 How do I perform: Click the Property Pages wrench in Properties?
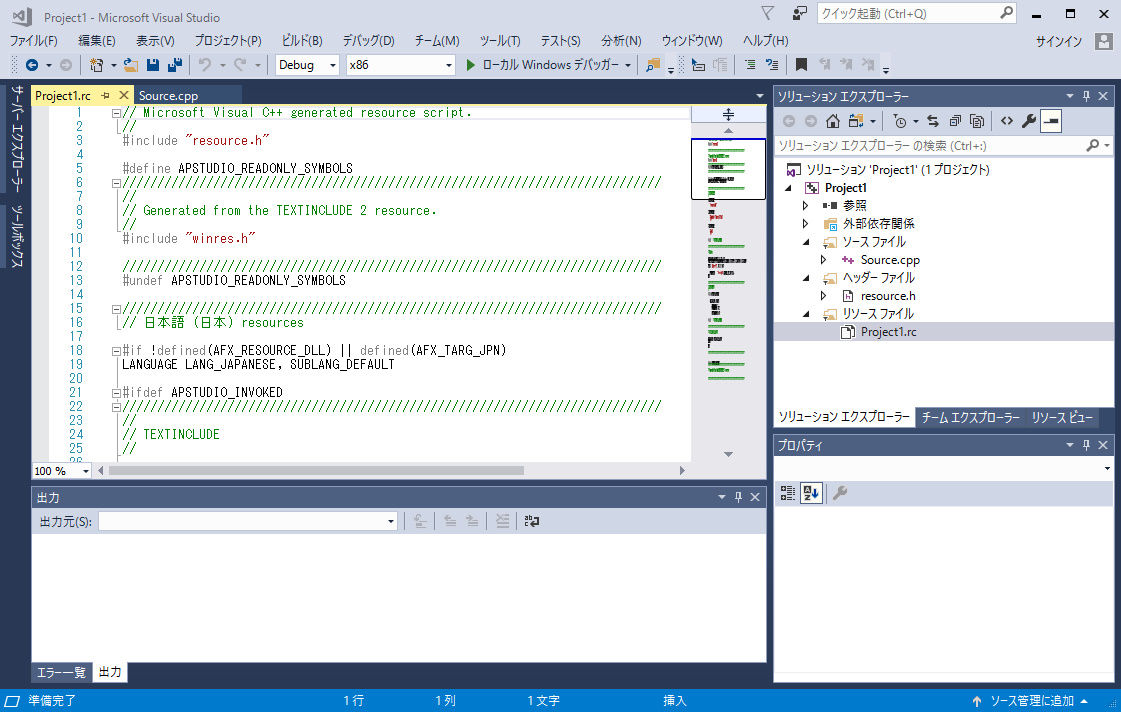coord(840,493)
